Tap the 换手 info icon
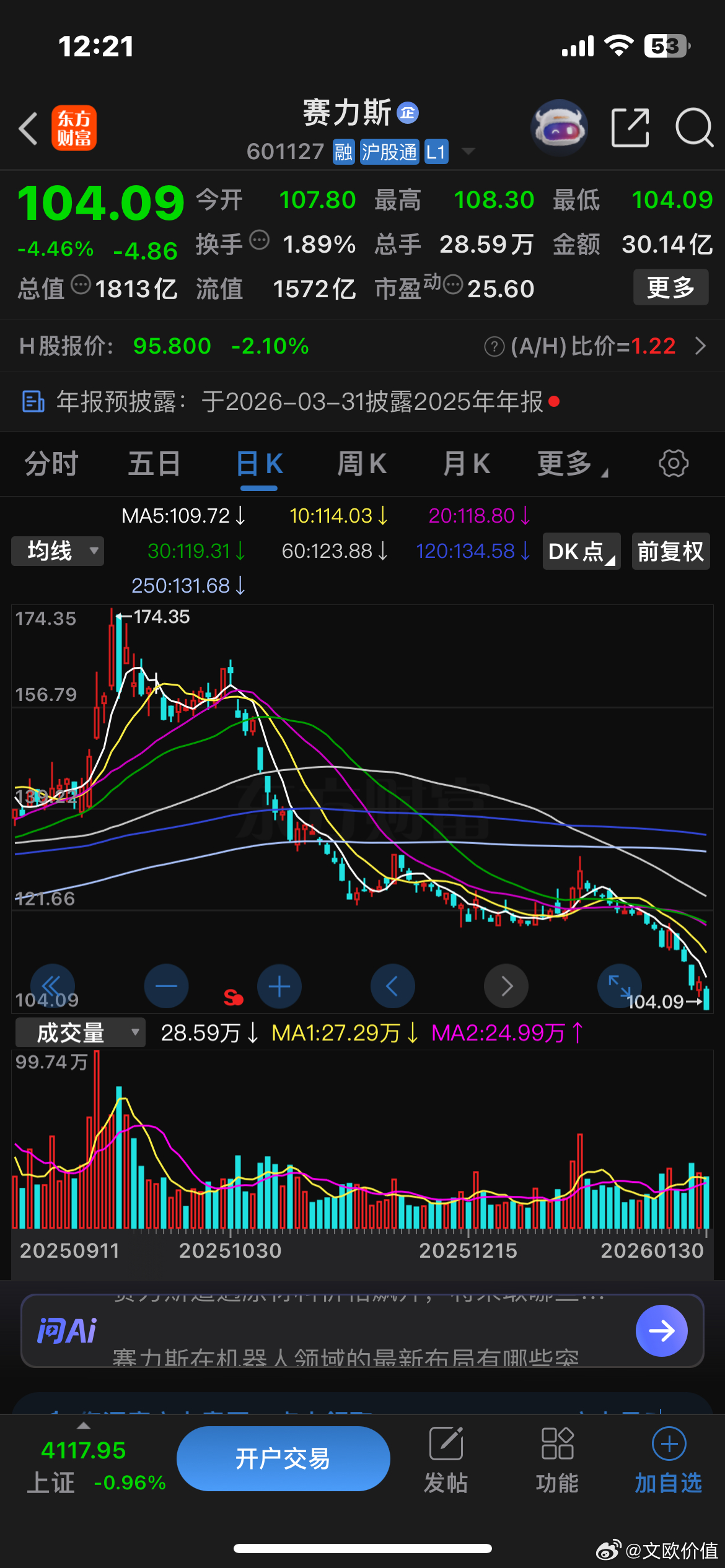This screenshot has width=725, height=1568. [259, 239]
